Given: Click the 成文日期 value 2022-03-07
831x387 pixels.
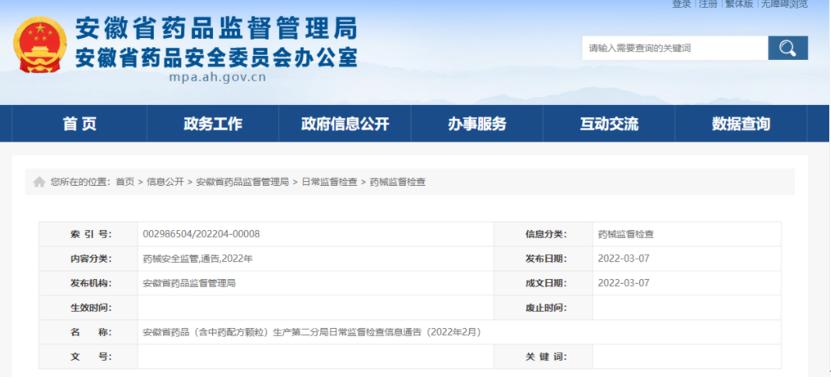Looking at the screenshot, I should (x=624, y=283).
